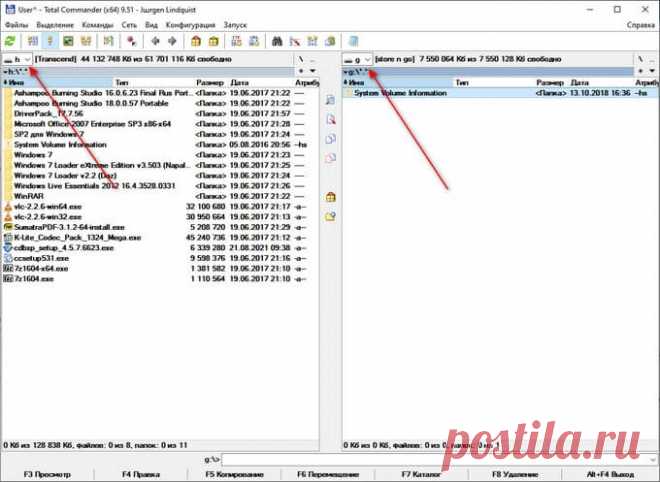This screenshot has width=660, height=482.
Task: Open the right panel drive dropdown showing g
Action: coord(357,59)
